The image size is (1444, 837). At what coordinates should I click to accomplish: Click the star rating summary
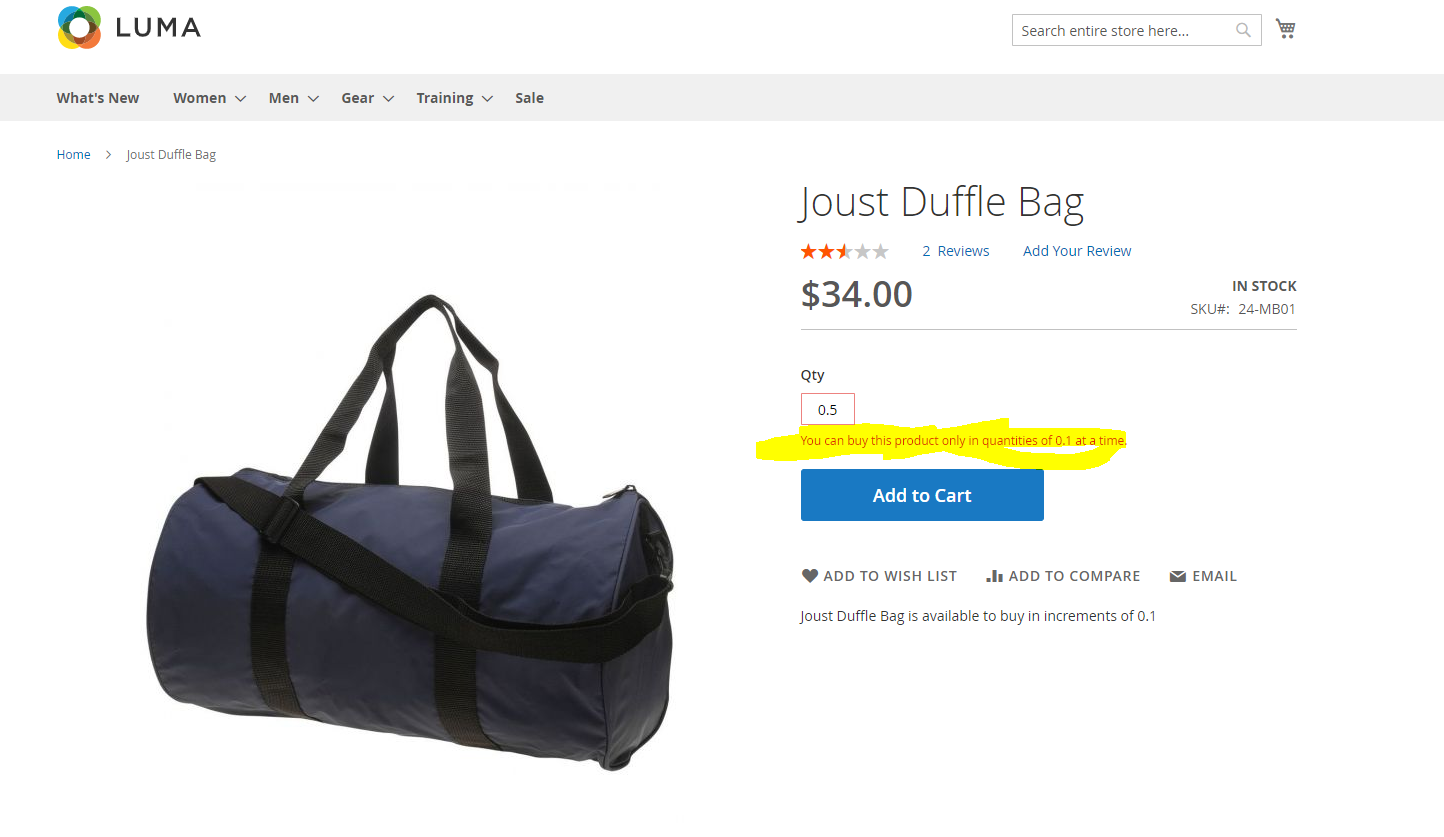click(844, 251)
